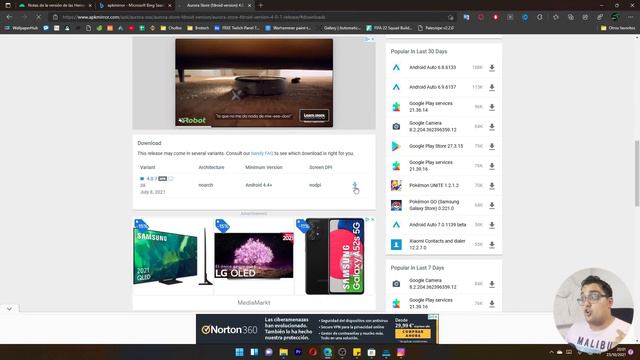Image resolution: width=640 pixels, height=360 pixels.
Task: Select the Aurora Store (libraid version) tab
Action: click(x=215, y=5)
